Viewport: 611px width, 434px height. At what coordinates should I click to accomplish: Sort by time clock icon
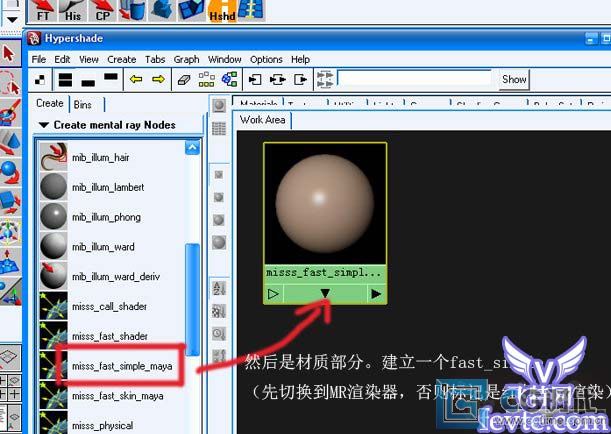pyautogui.click(x=219, y=333)
